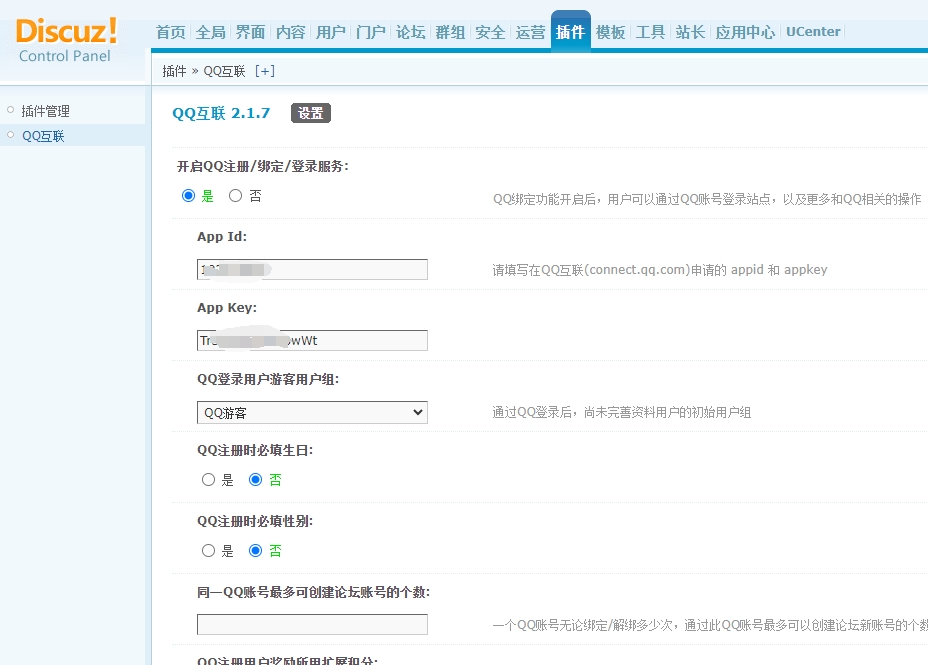Click the QQ注册时必填性别 label
928x665 pixels.
pos(255,521)
